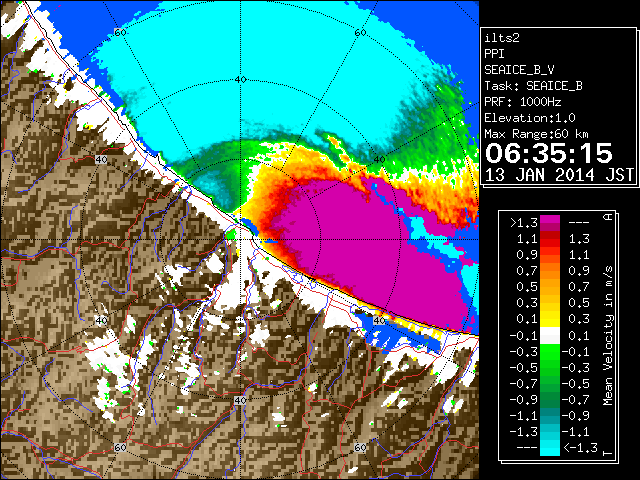This screenshot has height=480, width=640.
Task: Select the "40" ring label on northwest land
Action: click(x=101, y=159)
